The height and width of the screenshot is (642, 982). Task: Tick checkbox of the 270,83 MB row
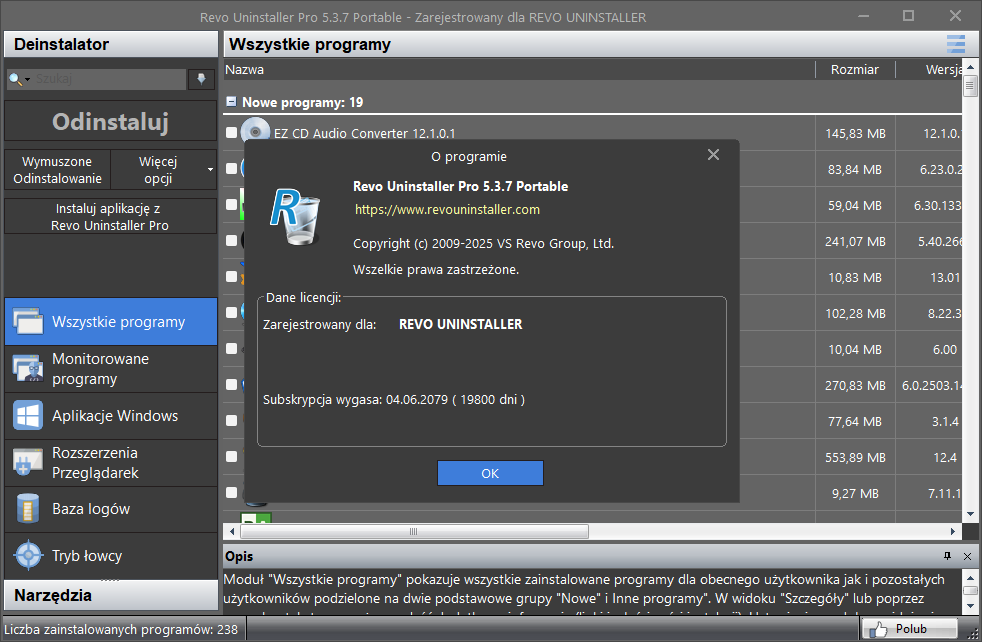click(232, 385)
